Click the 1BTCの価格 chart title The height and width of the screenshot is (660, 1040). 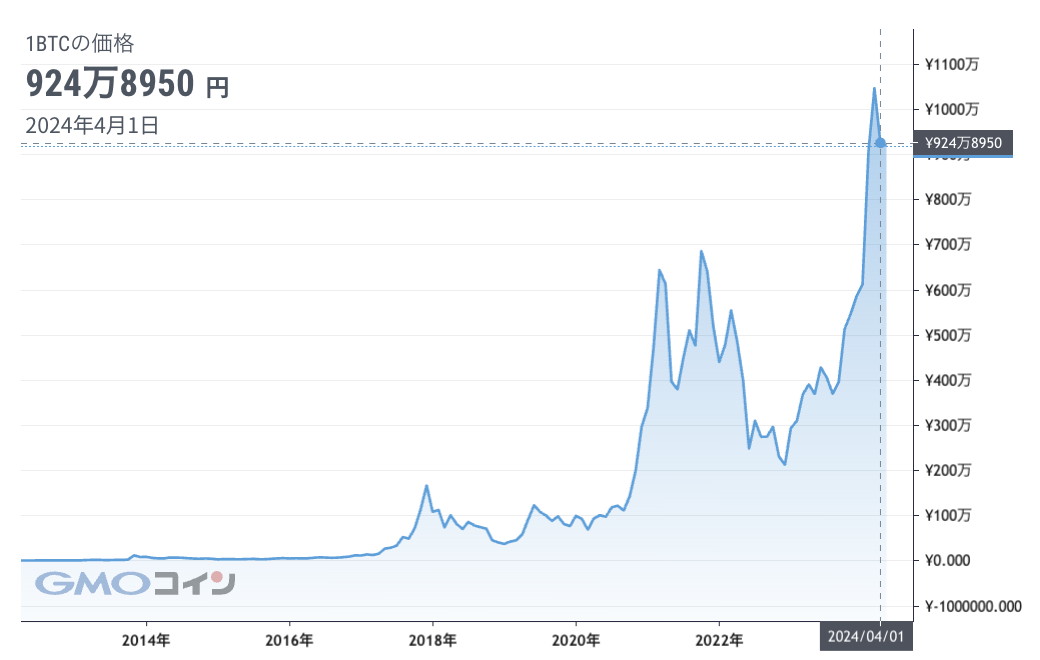80,44
